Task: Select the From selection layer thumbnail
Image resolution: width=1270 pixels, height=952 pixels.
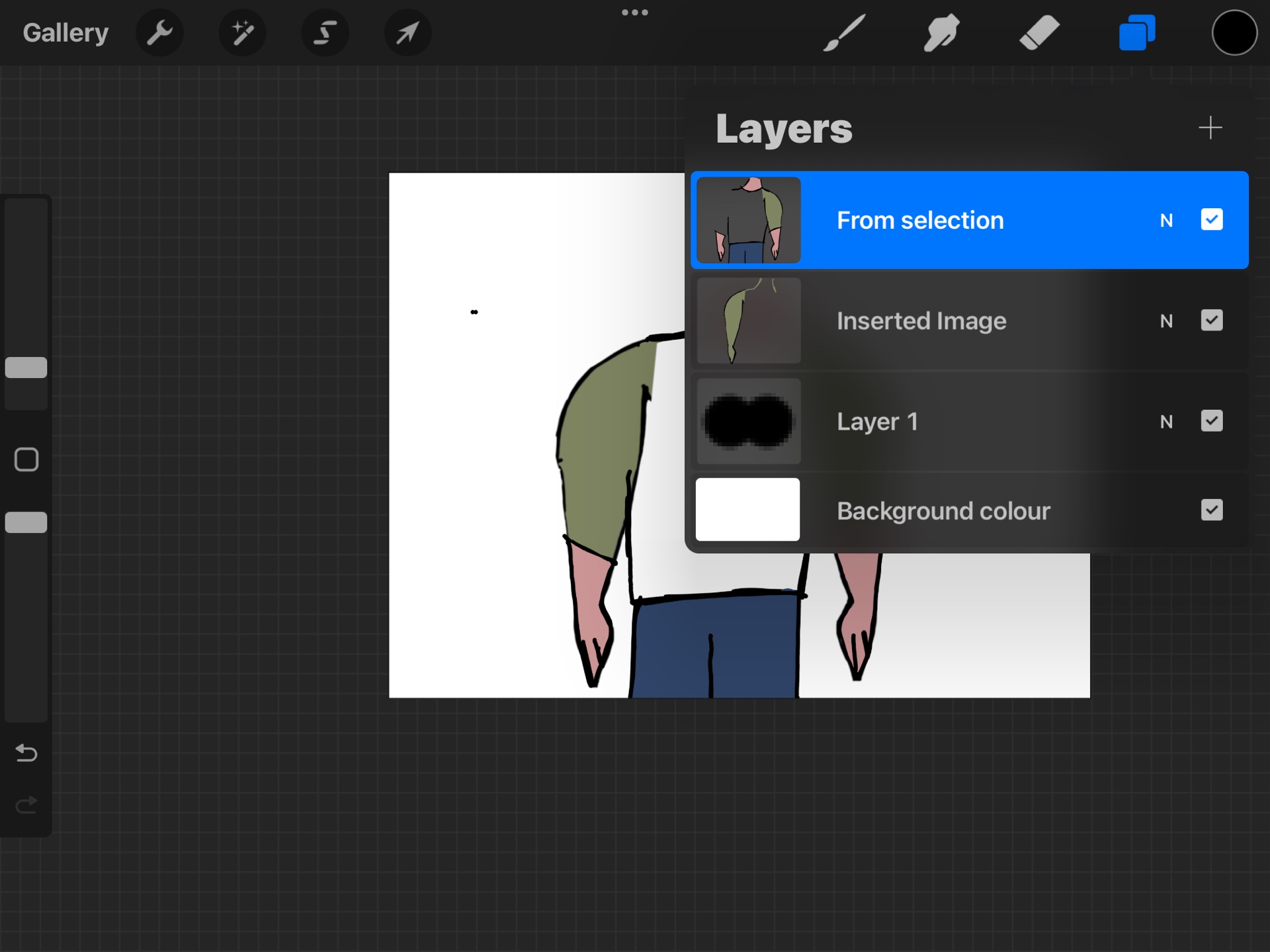Action: [x=747, y=220]
